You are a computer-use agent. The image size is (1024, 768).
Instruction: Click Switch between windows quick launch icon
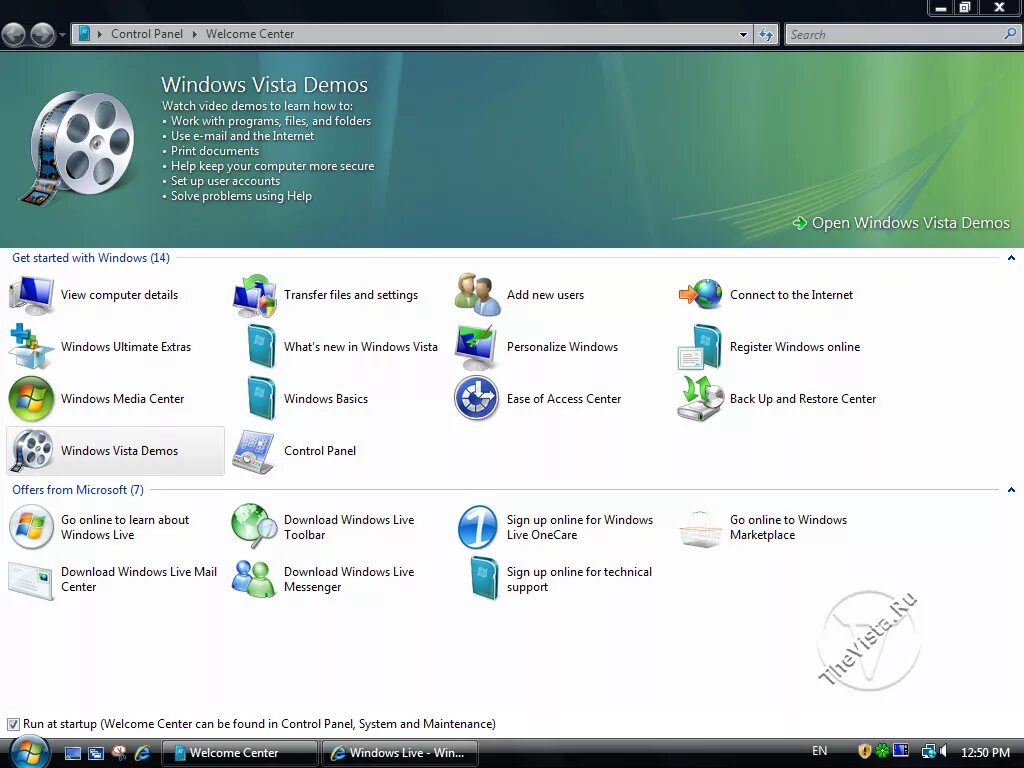[x=96, y=753]
